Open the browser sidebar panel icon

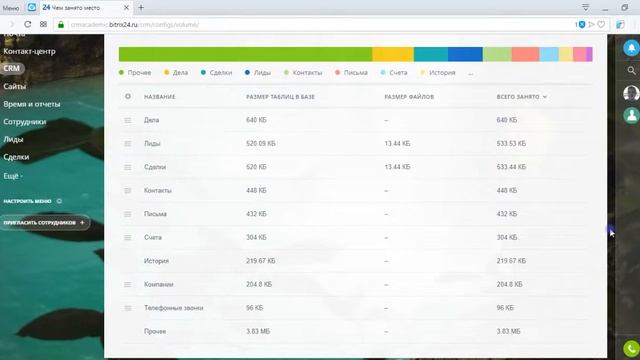click(x=620, y=24)
